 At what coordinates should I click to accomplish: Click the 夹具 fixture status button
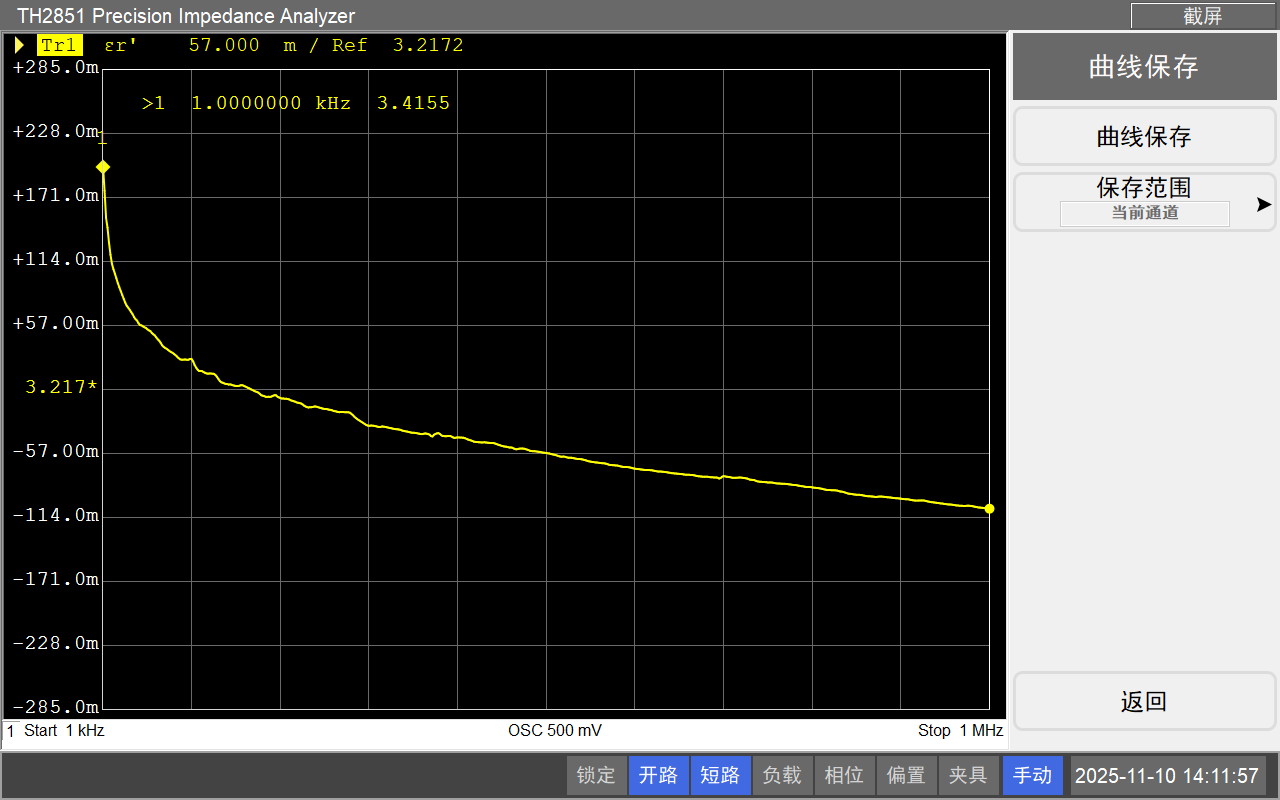point(968,775)
